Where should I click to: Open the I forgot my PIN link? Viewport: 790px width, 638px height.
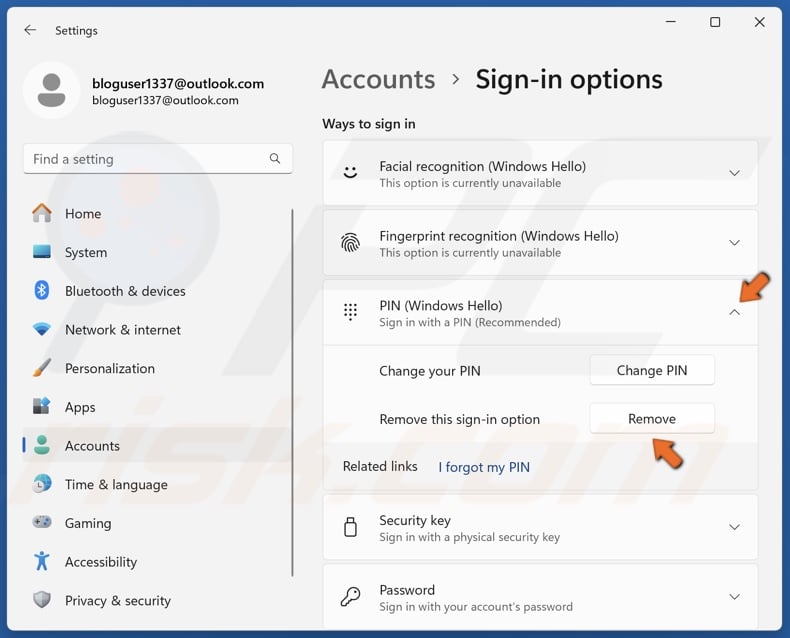click(x=484, y=467)
